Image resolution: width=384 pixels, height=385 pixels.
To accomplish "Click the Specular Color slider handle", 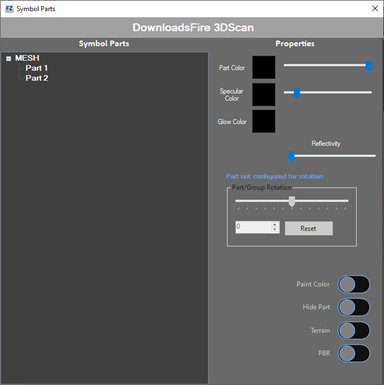I will pyautogui.click(x=297, y=93).
